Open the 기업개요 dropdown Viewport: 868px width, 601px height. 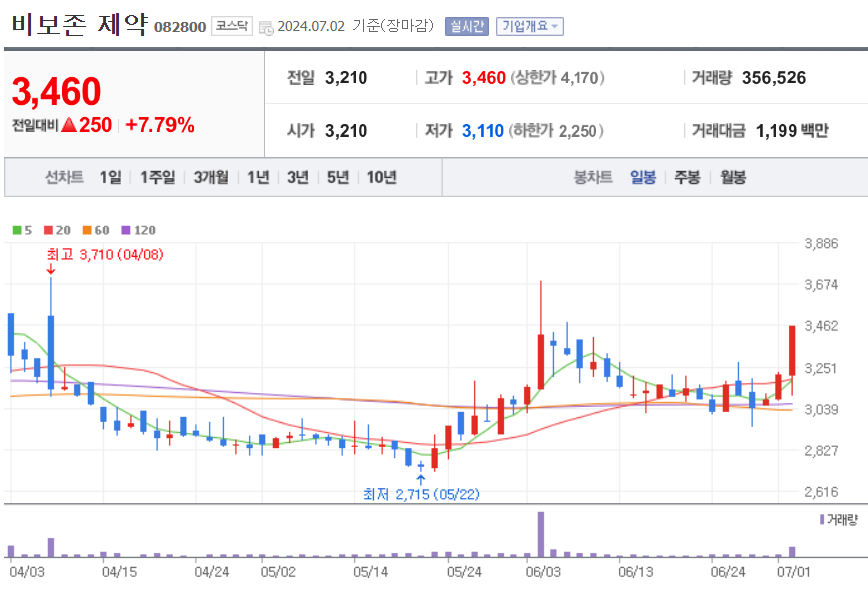[530, 26]
